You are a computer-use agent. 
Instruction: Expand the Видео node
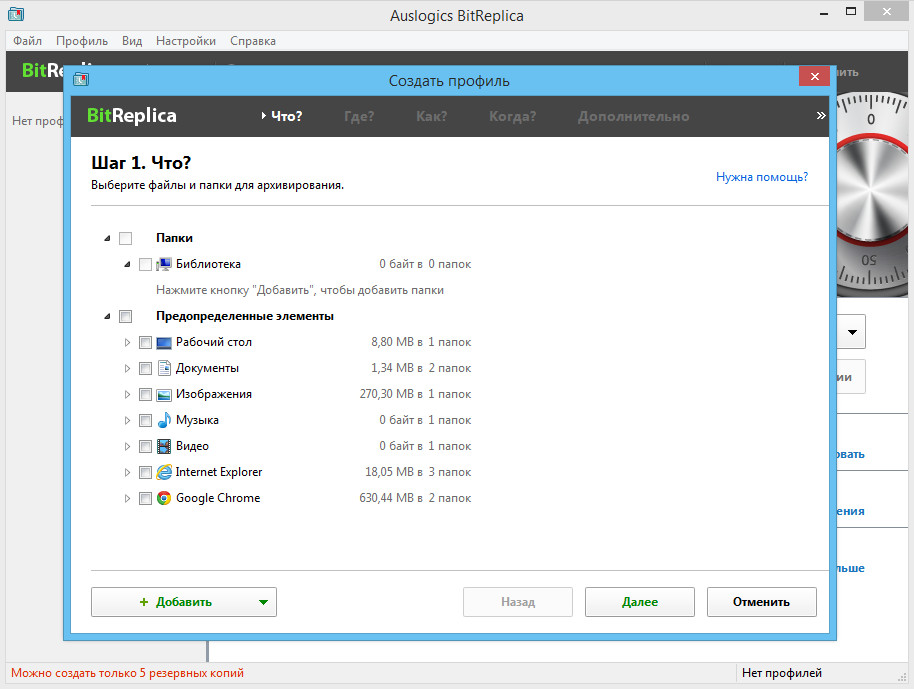click(x=127, y=447)
